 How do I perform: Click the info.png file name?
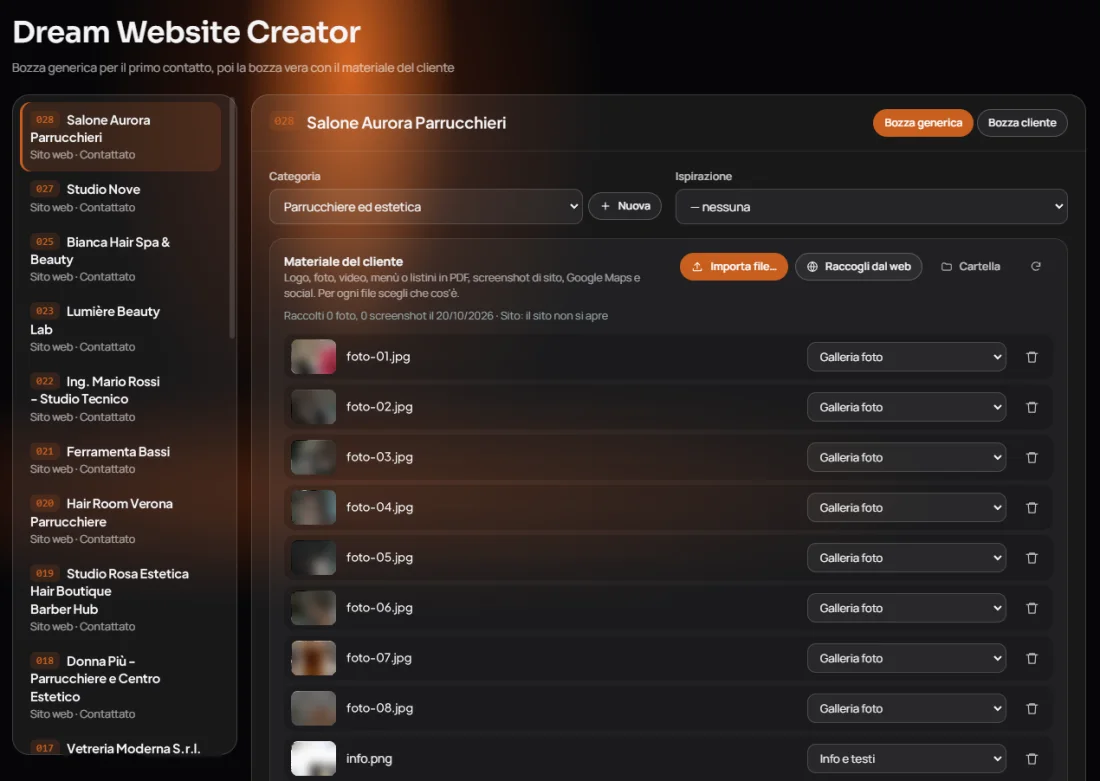tap(369, 759)
